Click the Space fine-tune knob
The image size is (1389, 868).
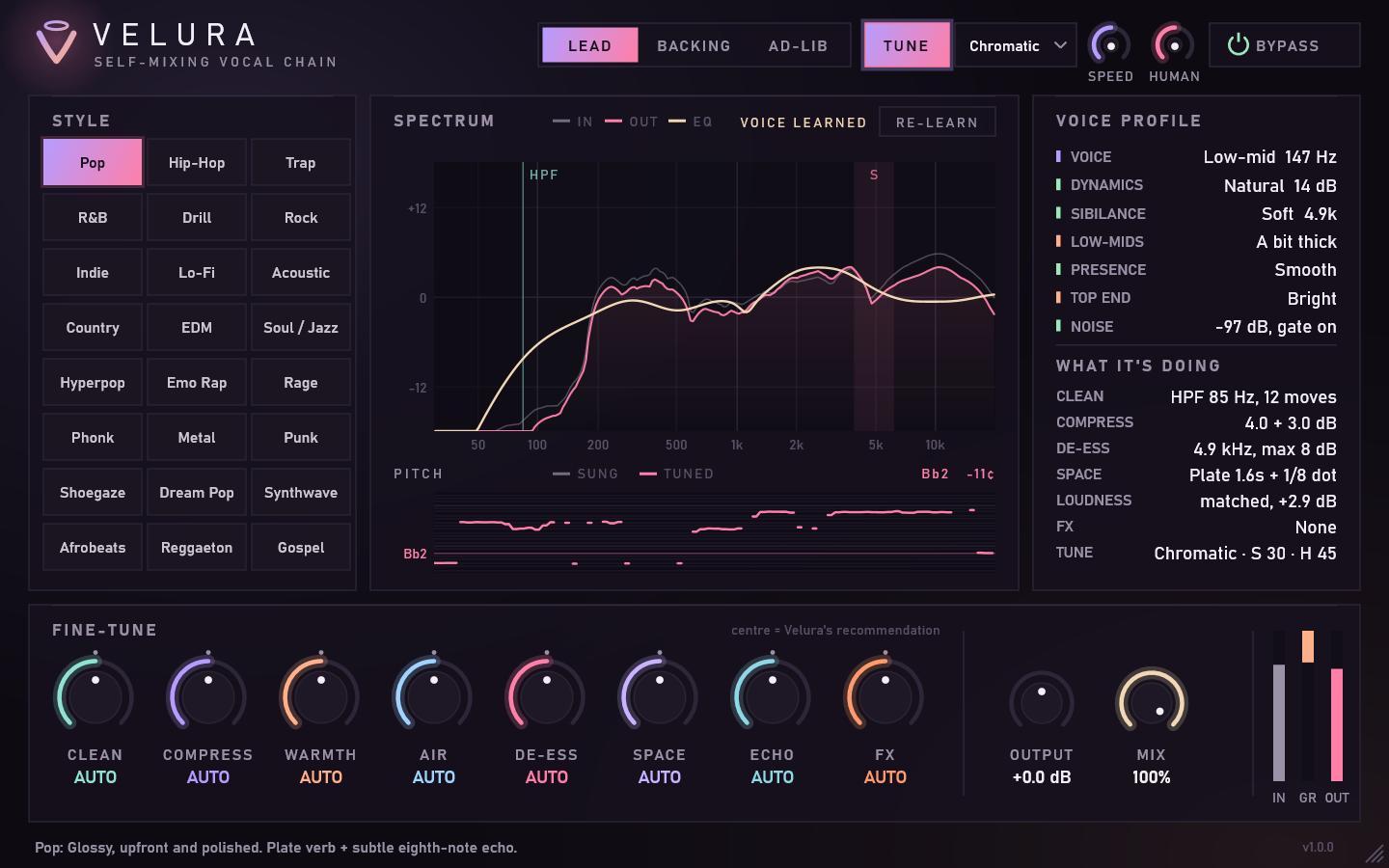tap(659, 694)
